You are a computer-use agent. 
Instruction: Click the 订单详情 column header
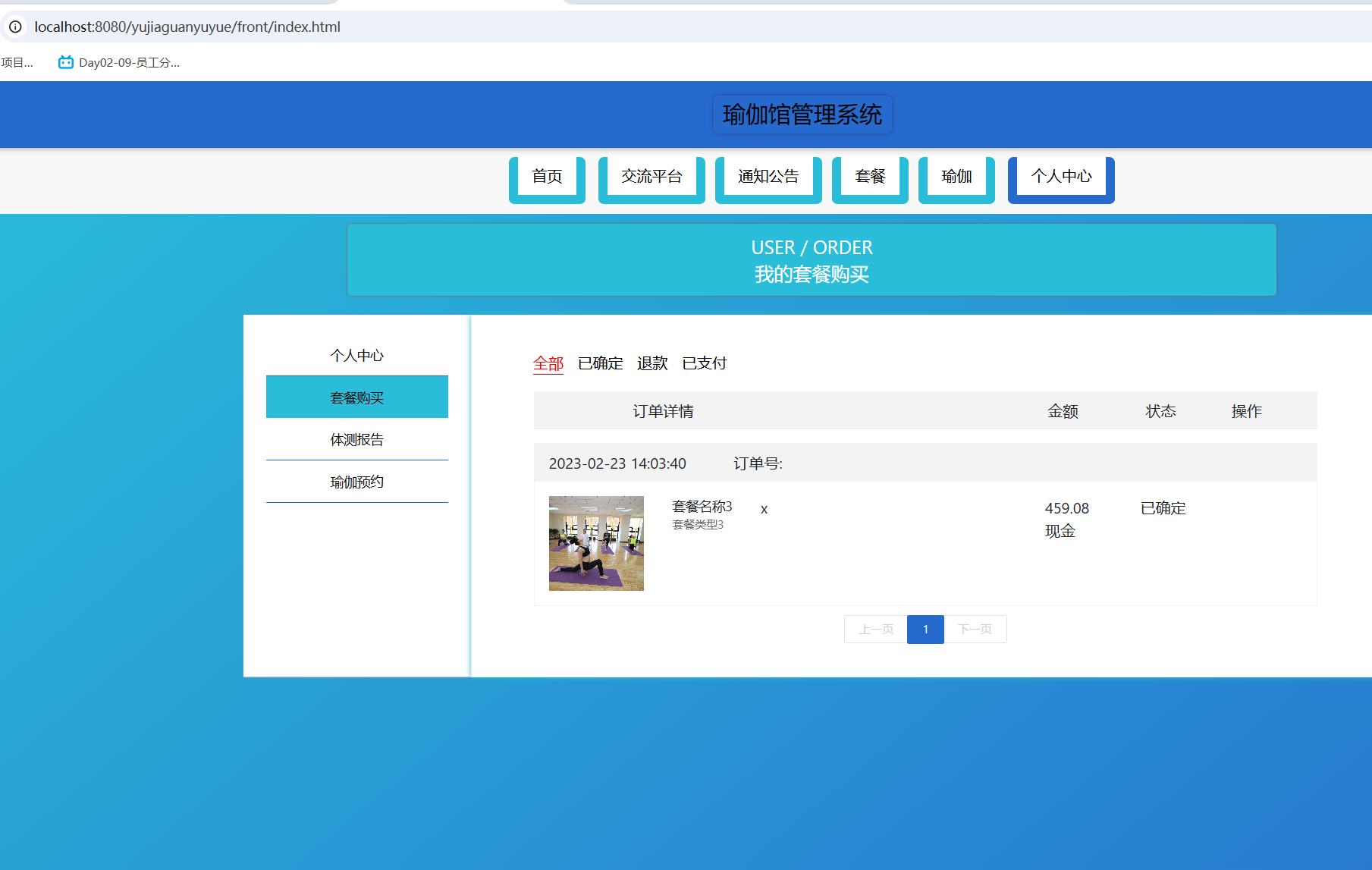click(x=664, y=411)
